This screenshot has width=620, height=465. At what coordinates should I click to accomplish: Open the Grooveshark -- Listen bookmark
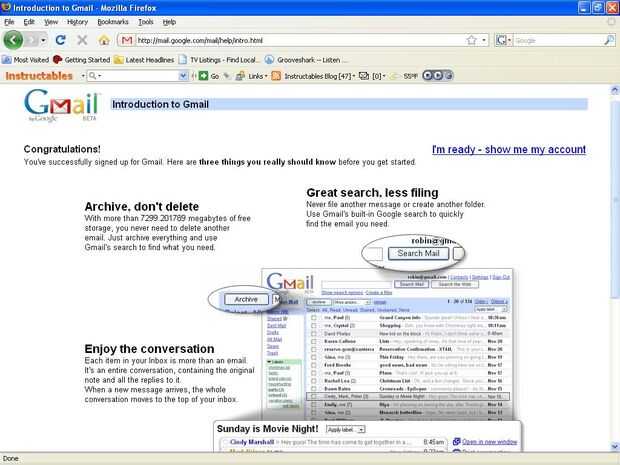click(306, 60)
